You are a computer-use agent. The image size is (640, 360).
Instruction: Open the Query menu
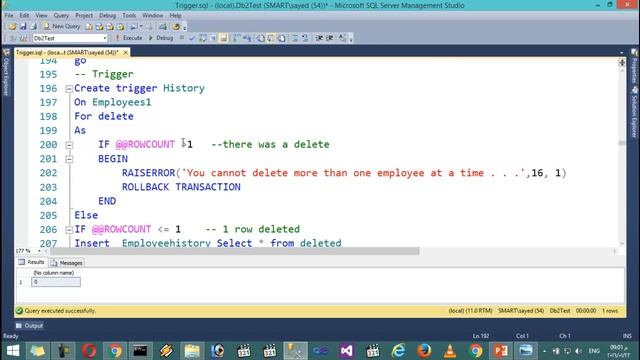point(61,16)
